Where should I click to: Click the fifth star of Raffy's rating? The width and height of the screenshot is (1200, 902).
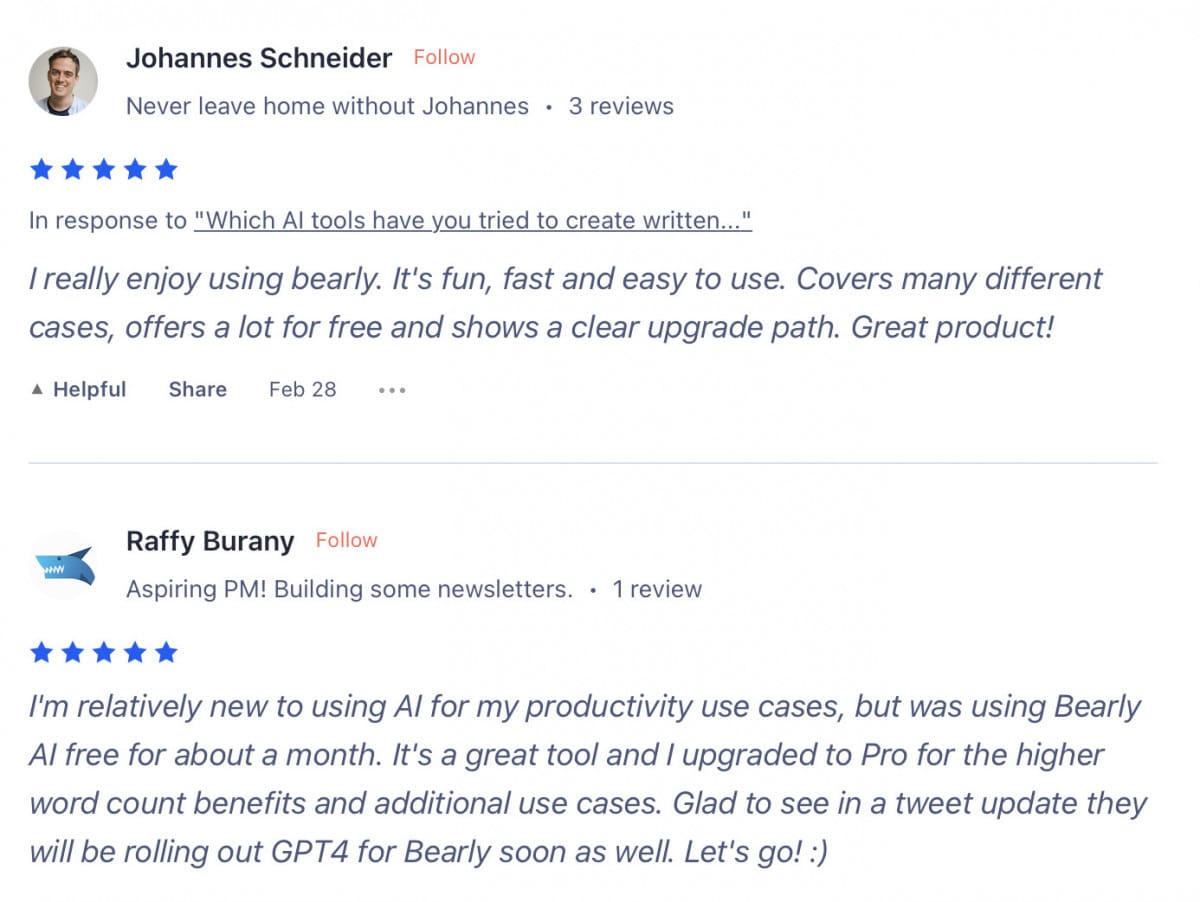[166, 653]
